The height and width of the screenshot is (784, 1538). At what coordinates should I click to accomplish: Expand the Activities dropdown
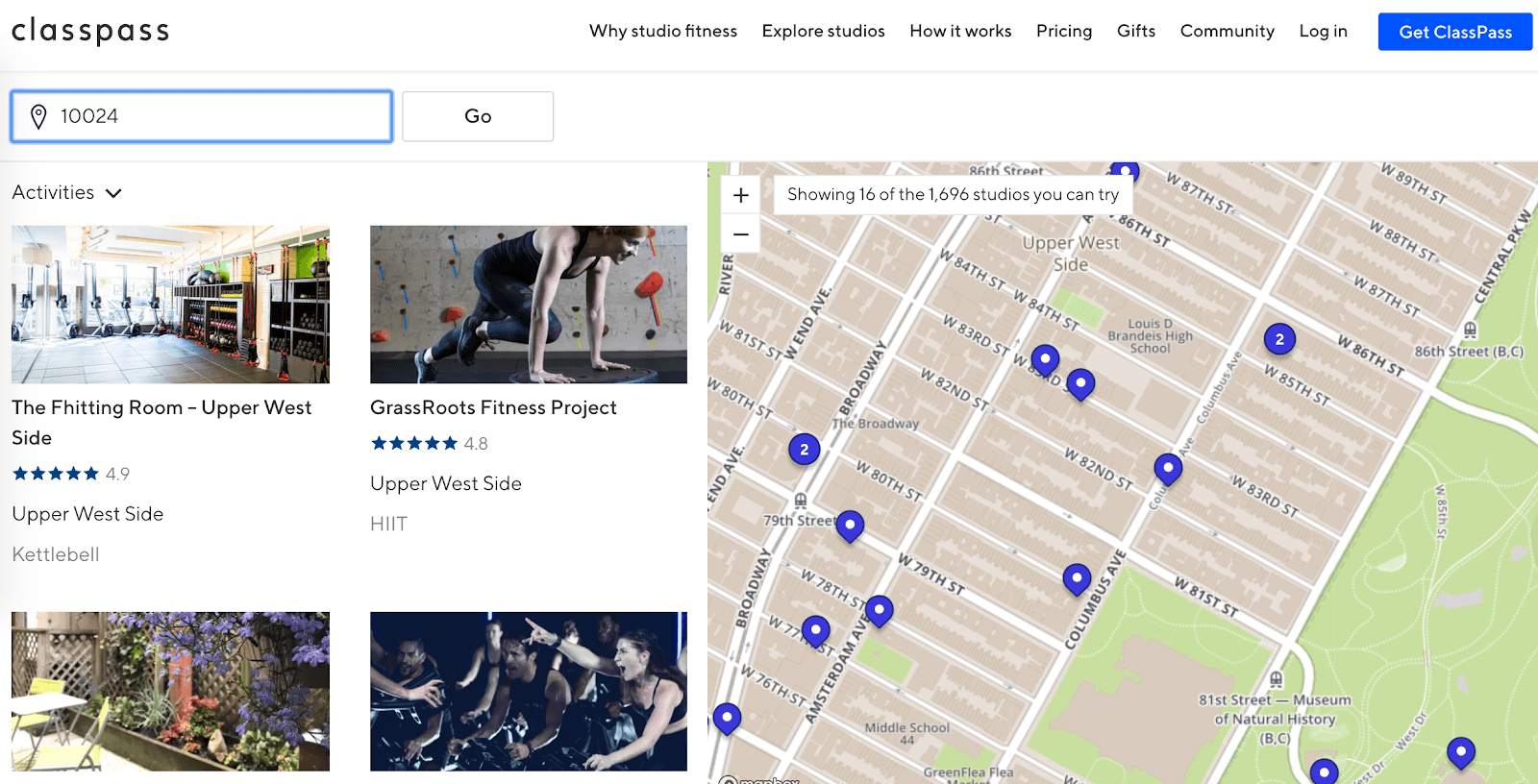[x=67, y=193]
